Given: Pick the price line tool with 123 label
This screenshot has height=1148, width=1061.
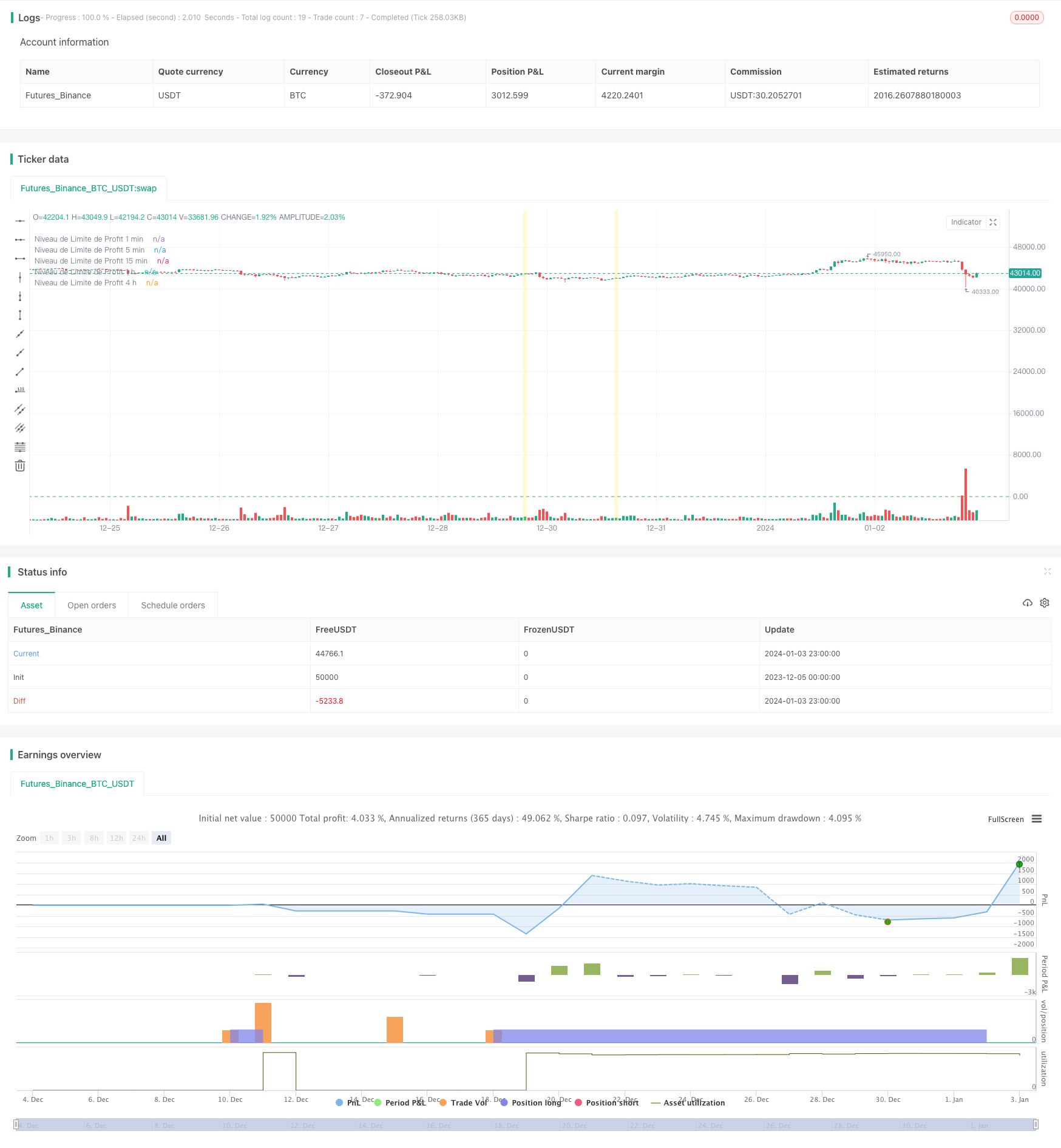Looking at the screenshot, I should pyautogui.click(x=20, y=390).
